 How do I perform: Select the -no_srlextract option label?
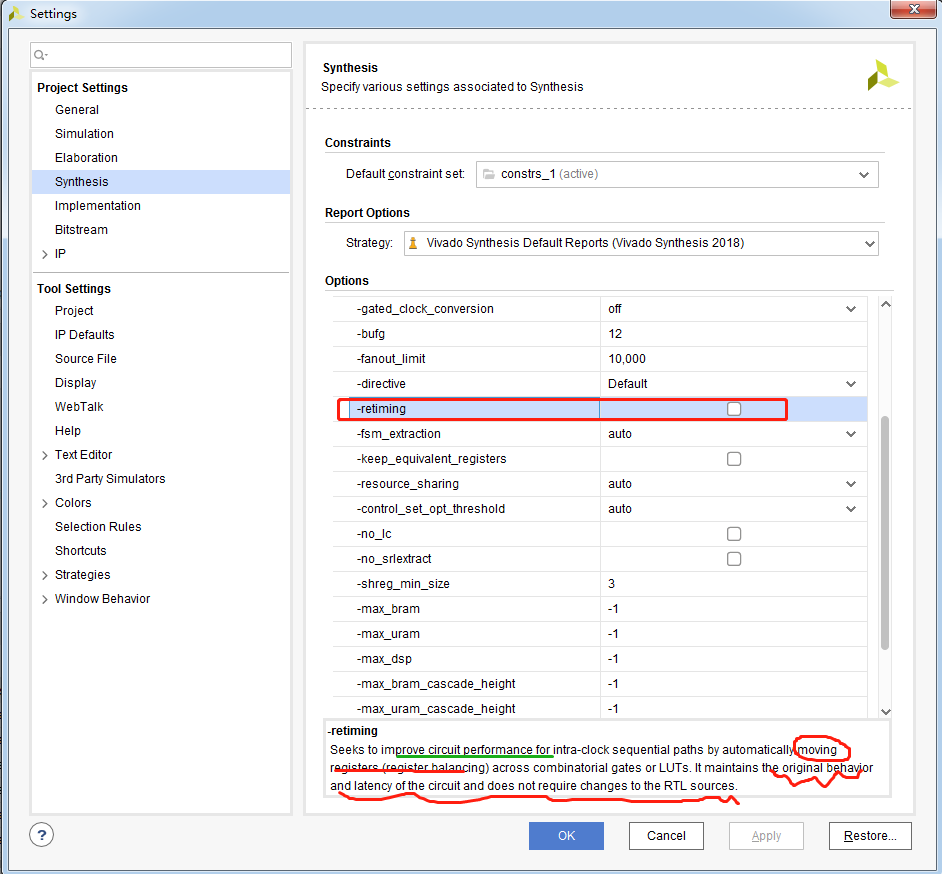394,559
